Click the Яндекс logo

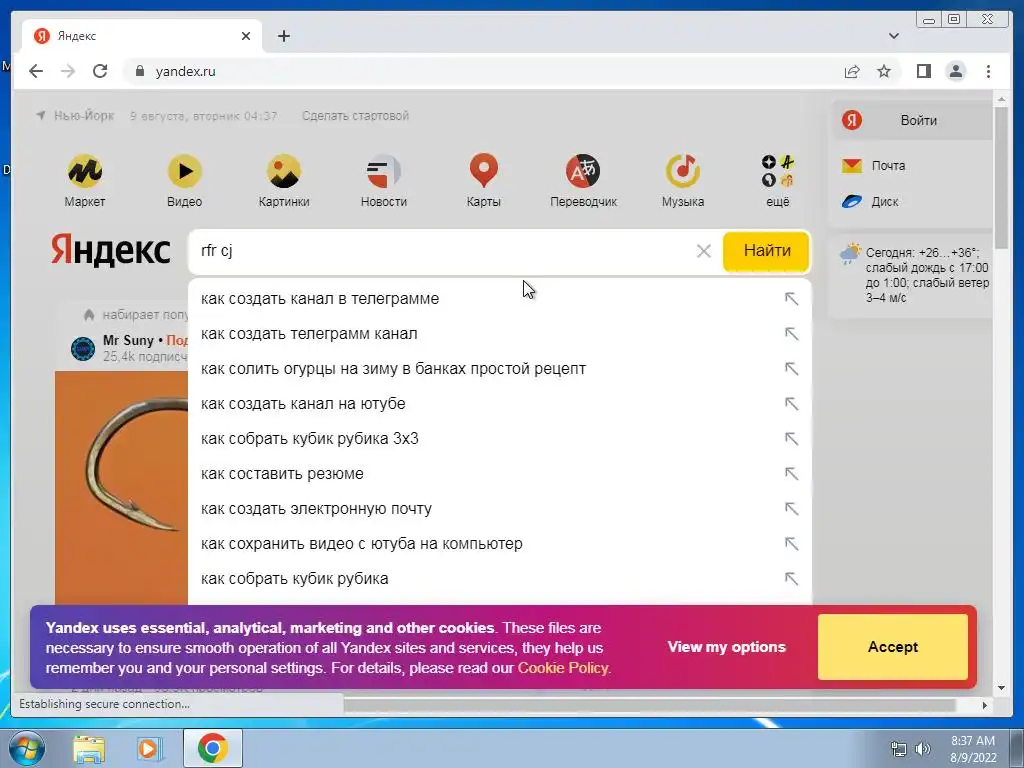point(110,251)
